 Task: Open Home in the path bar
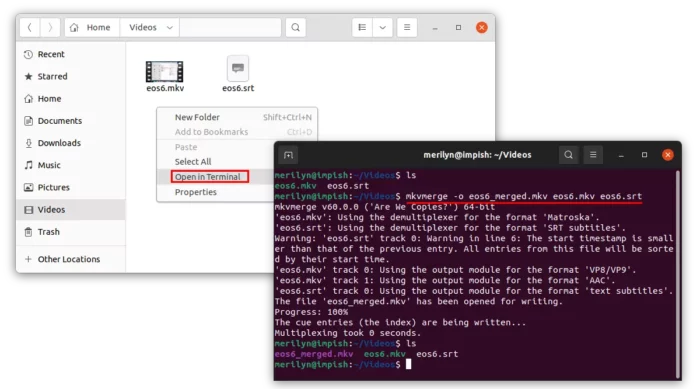(92, 28)
